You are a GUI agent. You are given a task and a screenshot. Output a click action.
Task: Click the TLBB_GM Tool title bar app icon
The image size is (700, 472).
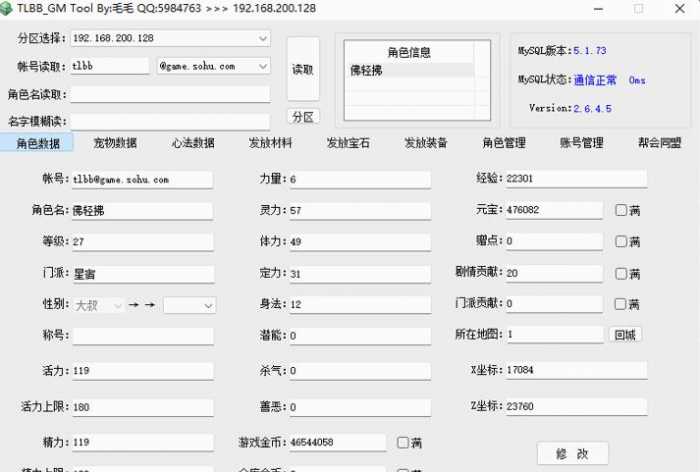6,8
